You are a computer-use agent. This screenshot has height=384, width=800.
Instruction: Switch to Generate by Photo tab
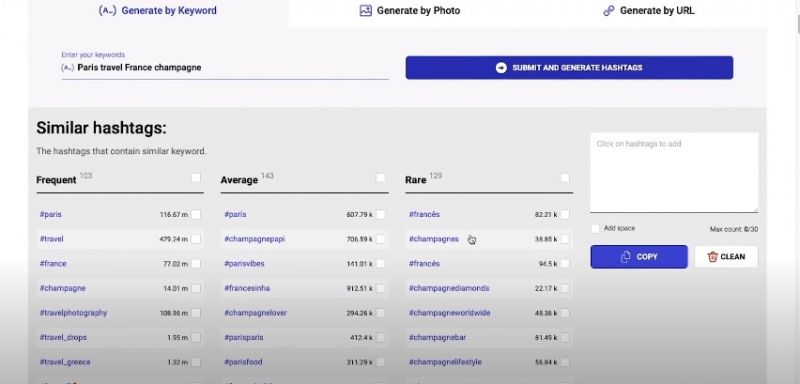click(410, 11)
